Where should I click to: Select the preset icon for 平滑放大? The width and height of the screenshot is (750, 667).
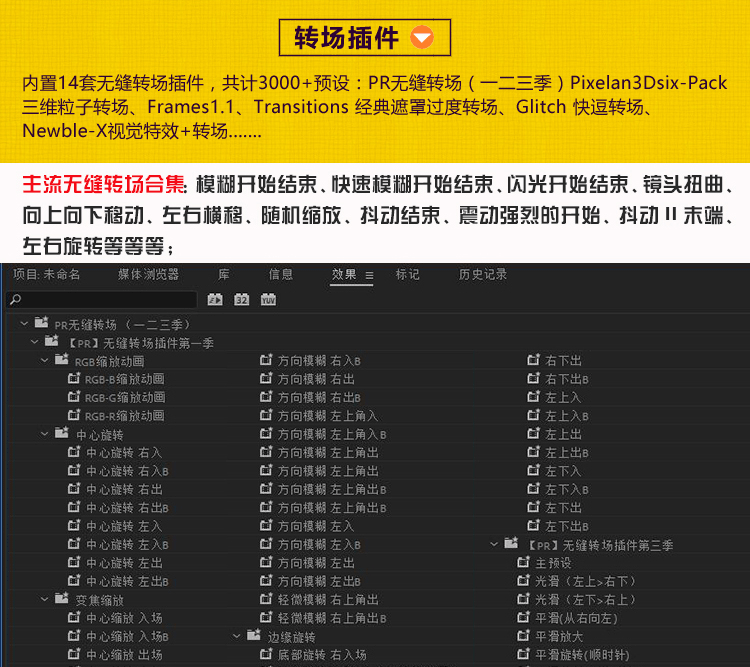pos(524,635)
